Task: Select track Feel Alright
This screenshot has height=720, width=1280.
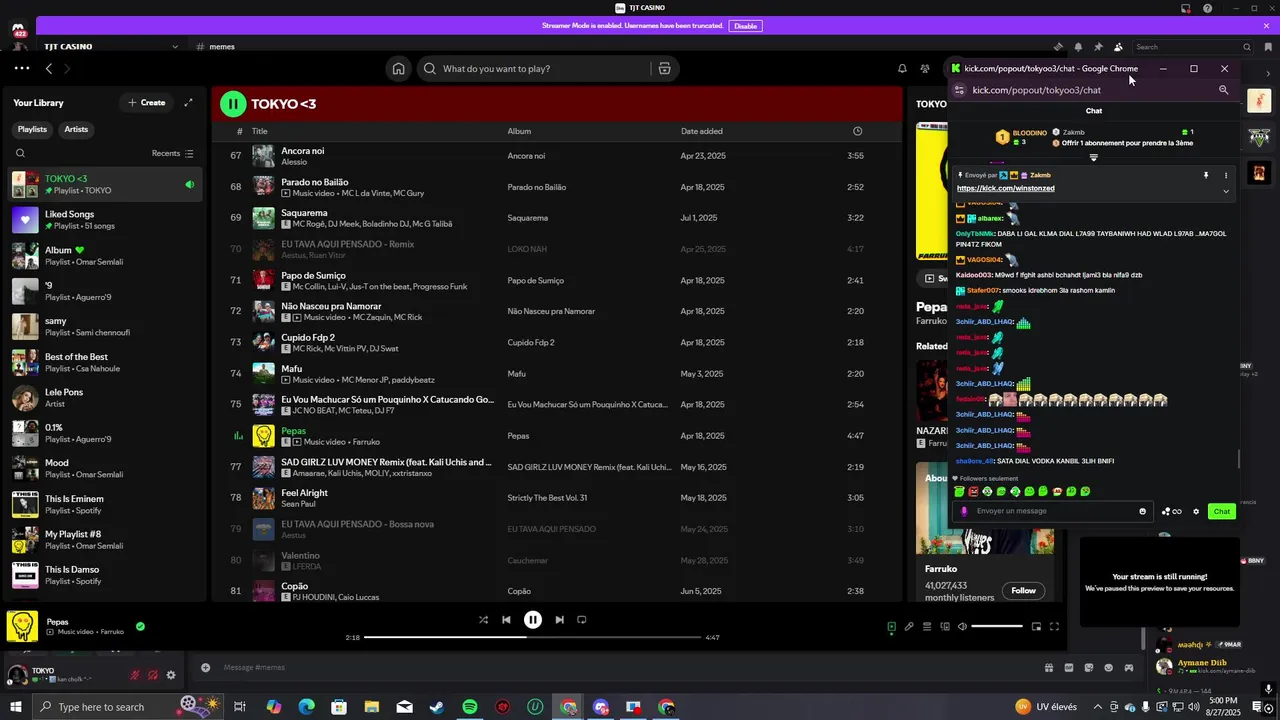Action: click(x=555, y=498)
